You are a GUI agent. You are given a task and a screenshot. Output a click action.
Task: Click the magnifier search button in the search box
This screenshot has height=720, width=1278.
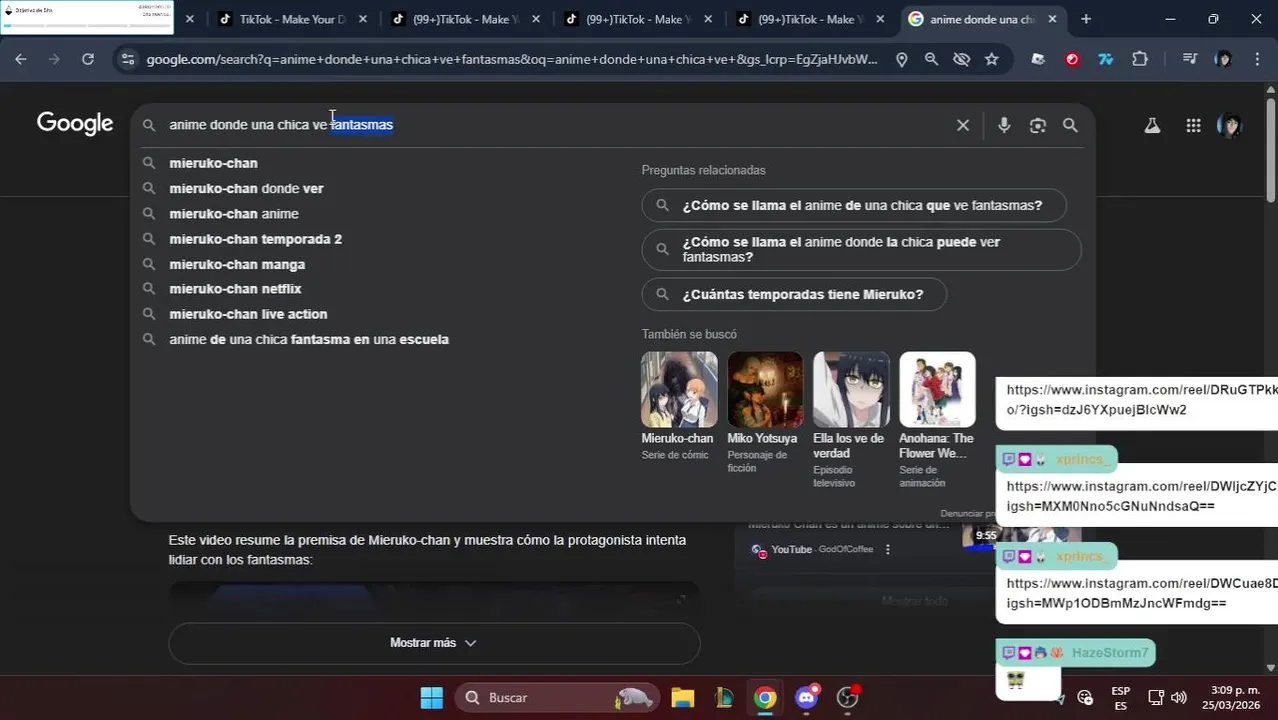coord(1070,125)
